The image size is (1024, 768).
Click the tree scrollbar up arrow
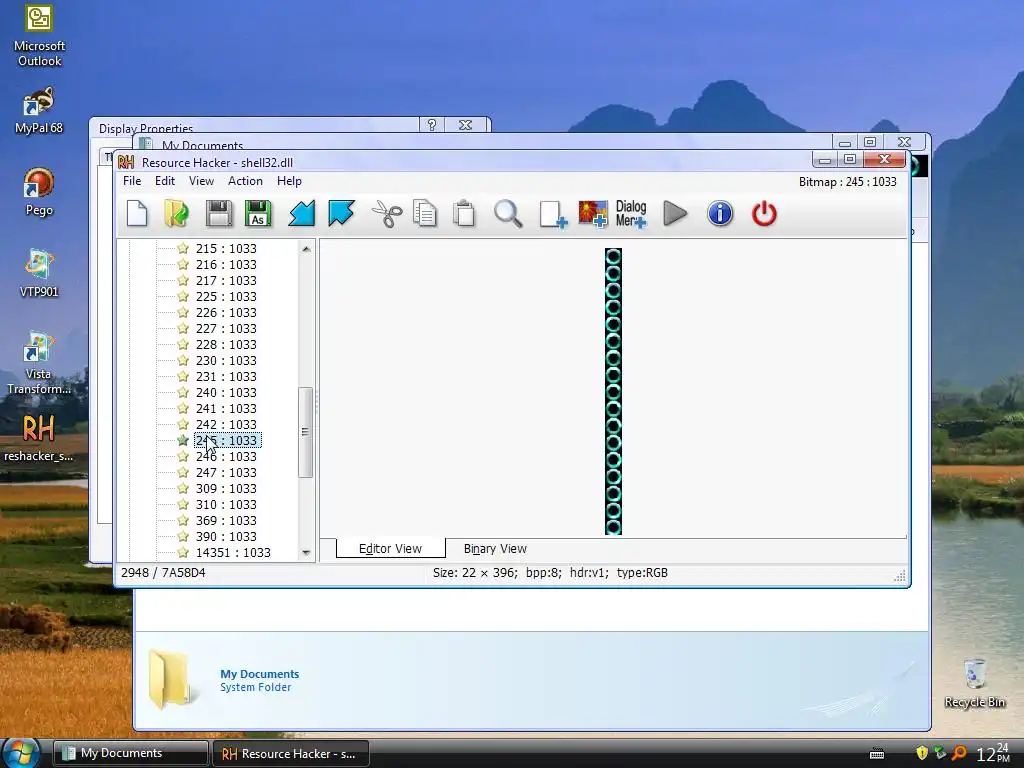pos(306,249)
